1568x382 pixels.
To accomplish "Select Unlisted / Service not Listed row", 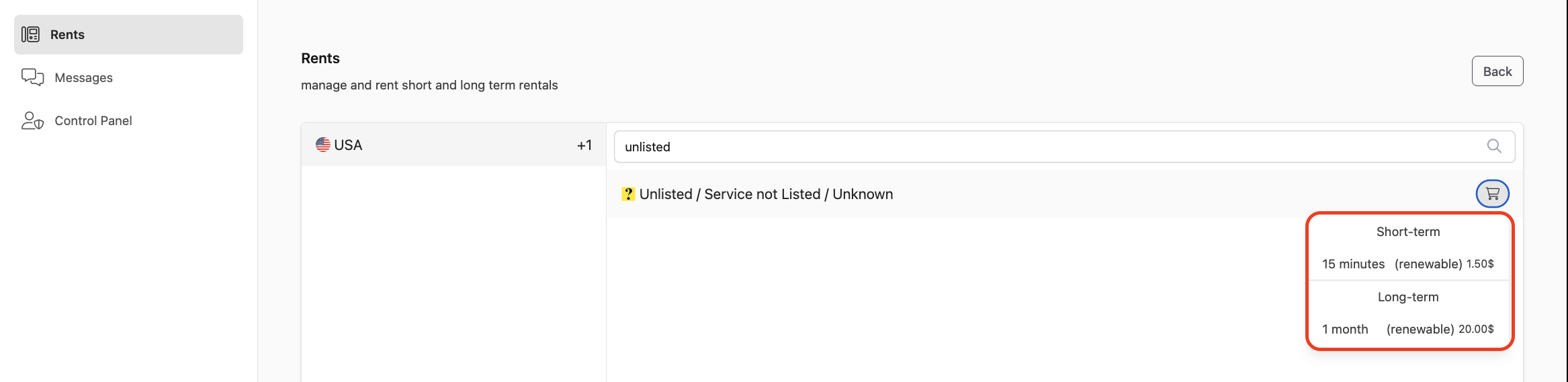I will point(1064,194).
